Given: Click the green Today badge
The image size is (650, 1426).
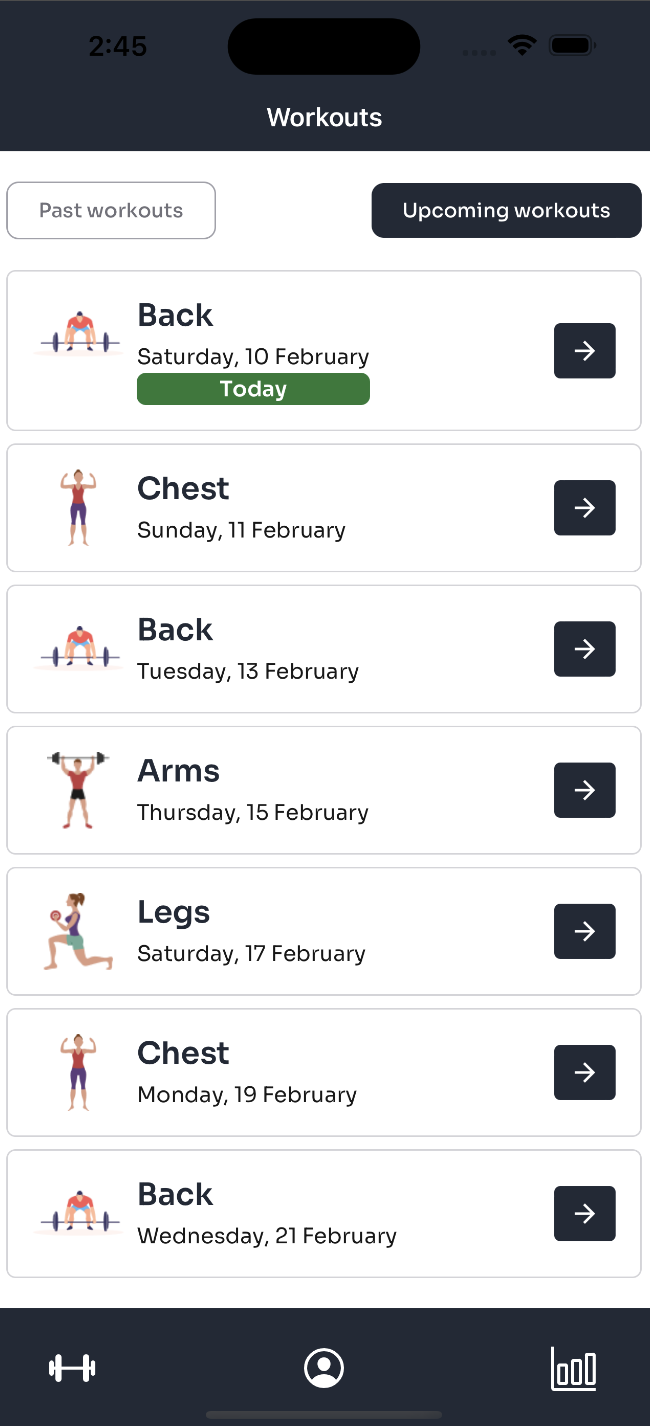Looking at the screenshot, I should [x=253, y=388].
